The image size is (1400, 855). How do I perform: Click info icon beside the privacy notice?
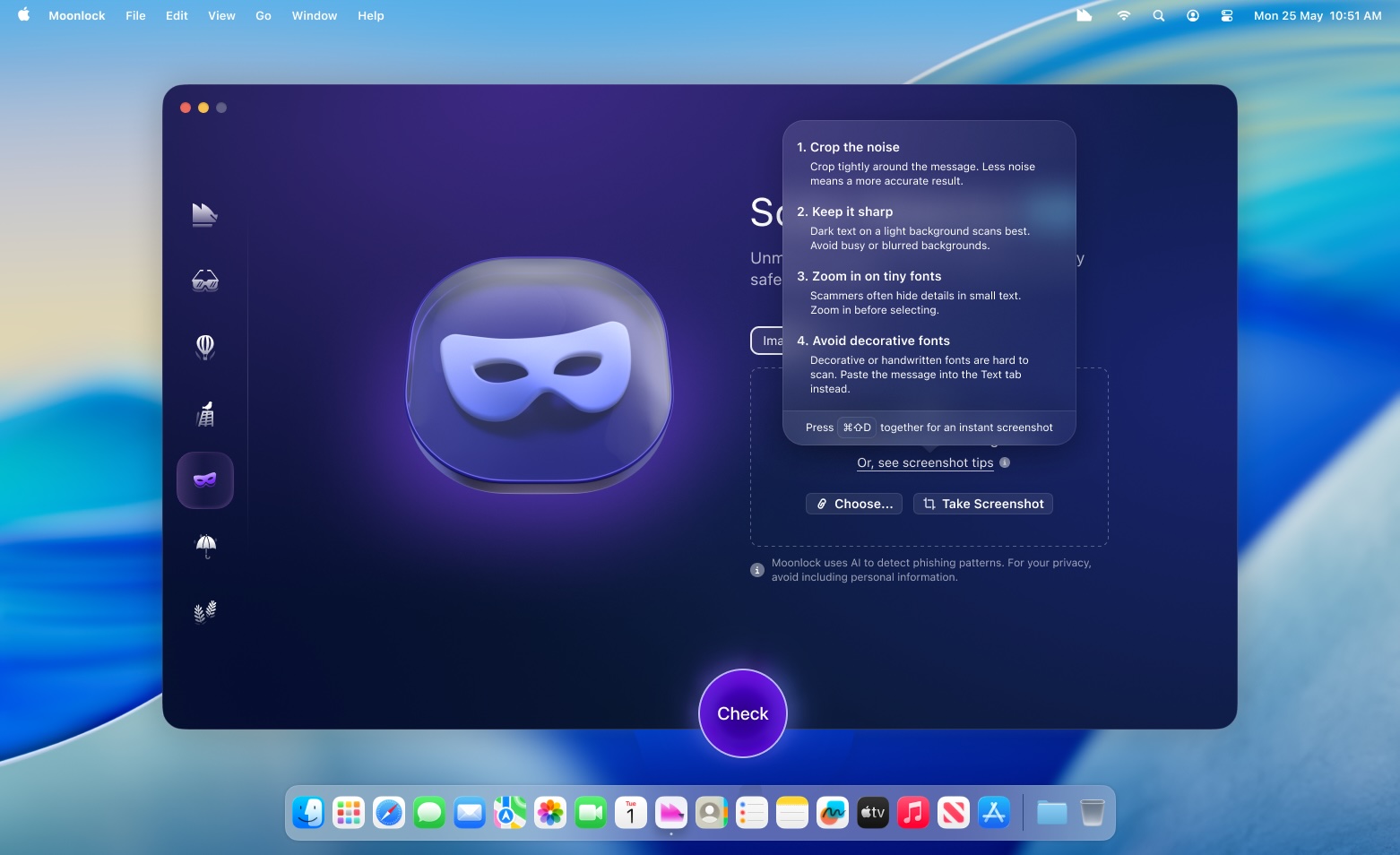757,570
